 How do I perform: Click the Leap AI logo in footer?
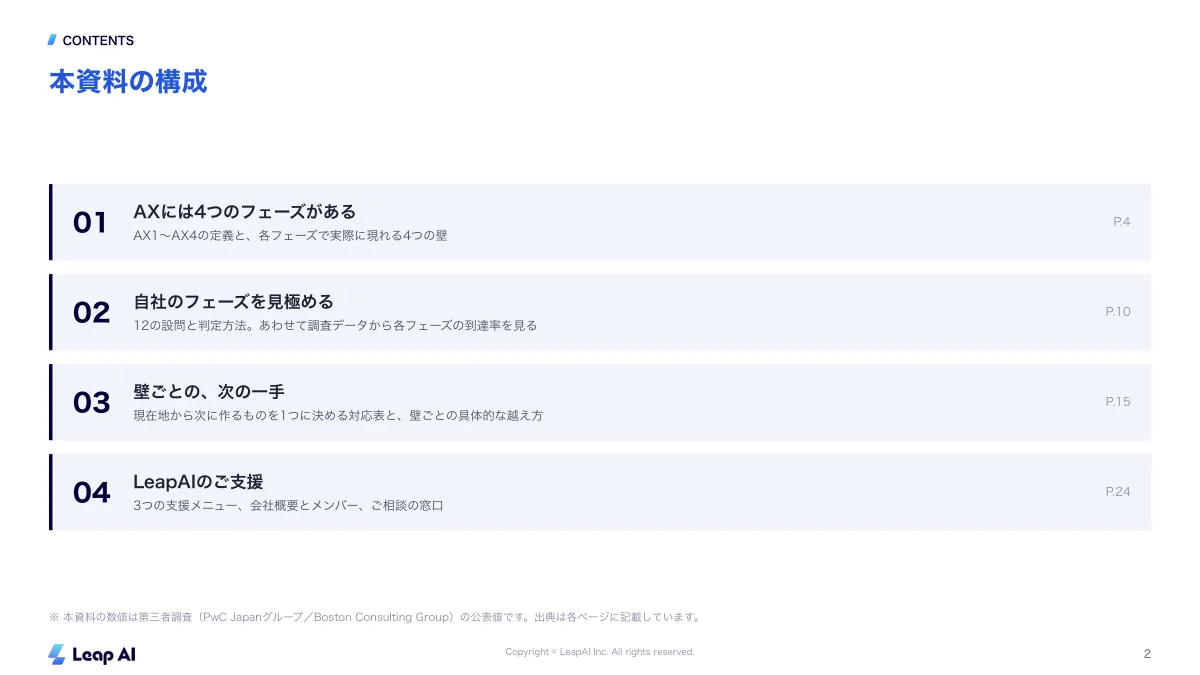pos(92,654)
